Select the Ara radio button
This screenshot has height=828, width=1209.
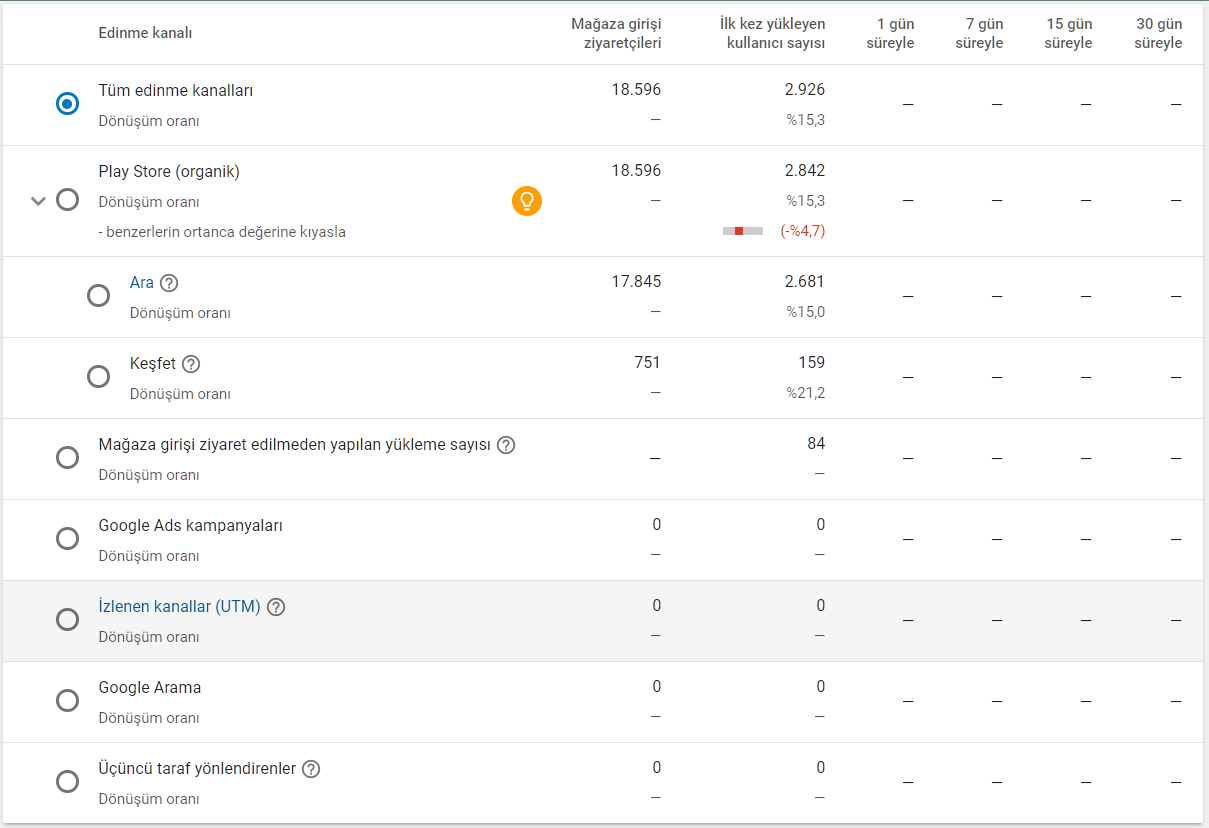pos(98,296)
